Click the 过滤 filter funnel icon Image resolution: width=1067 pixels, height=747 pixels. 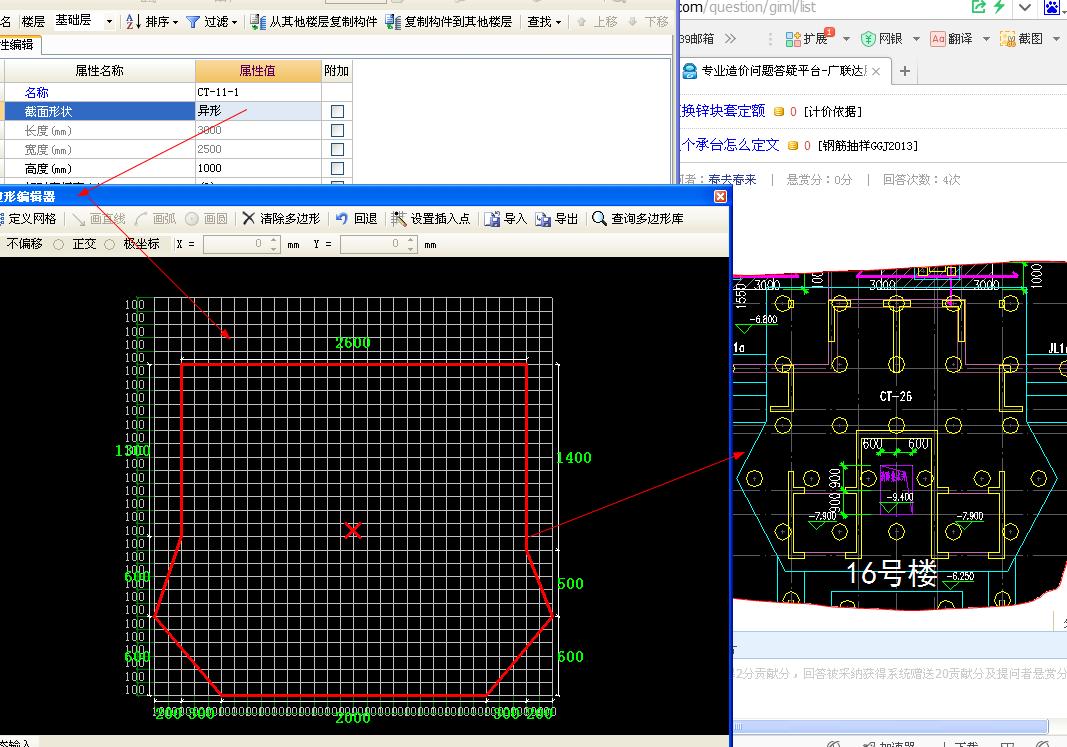coord(193,22)
